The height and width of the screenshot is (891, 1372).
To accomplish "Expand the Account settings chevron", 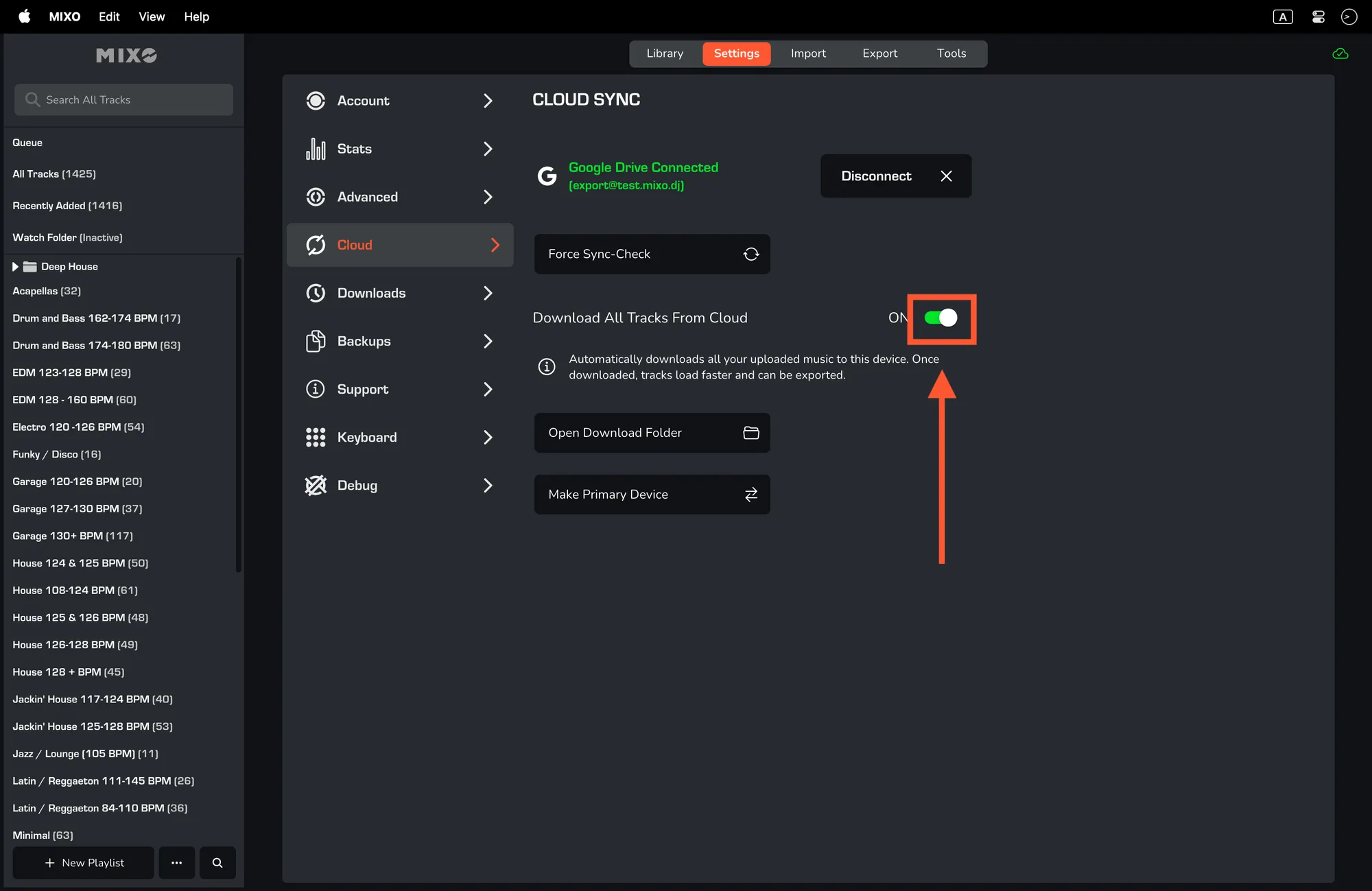I will pyautogui.click(x=488, y=101).
